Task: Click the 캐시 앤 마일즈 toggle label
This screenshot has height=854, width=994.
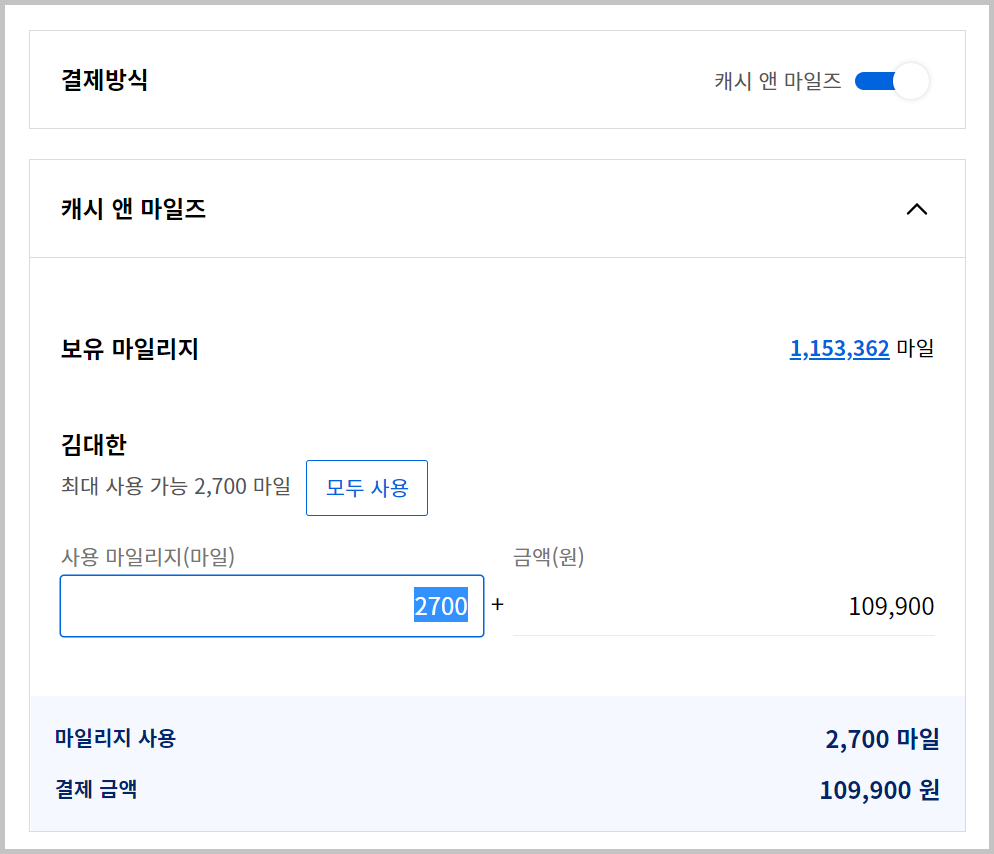Action: 778,81
